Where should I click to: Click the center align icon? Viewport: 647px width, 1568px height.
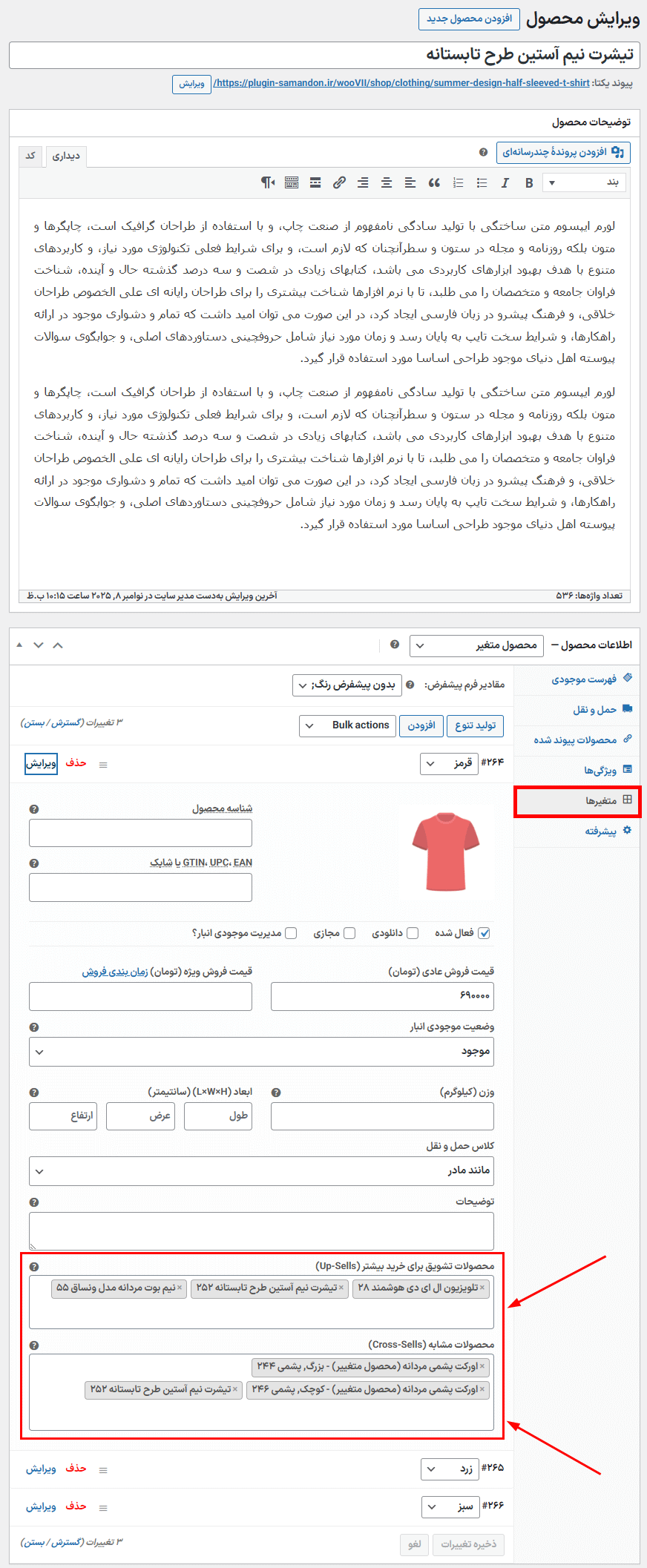387,182
